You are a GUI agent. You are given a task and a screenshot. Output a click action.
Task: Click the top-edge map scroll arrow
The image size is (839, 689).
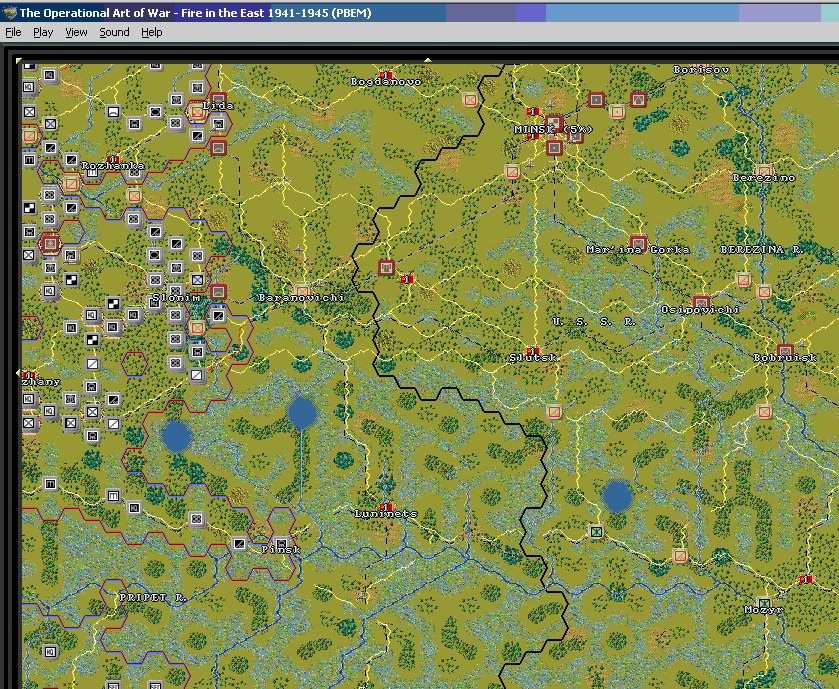[x=428, y=60]
